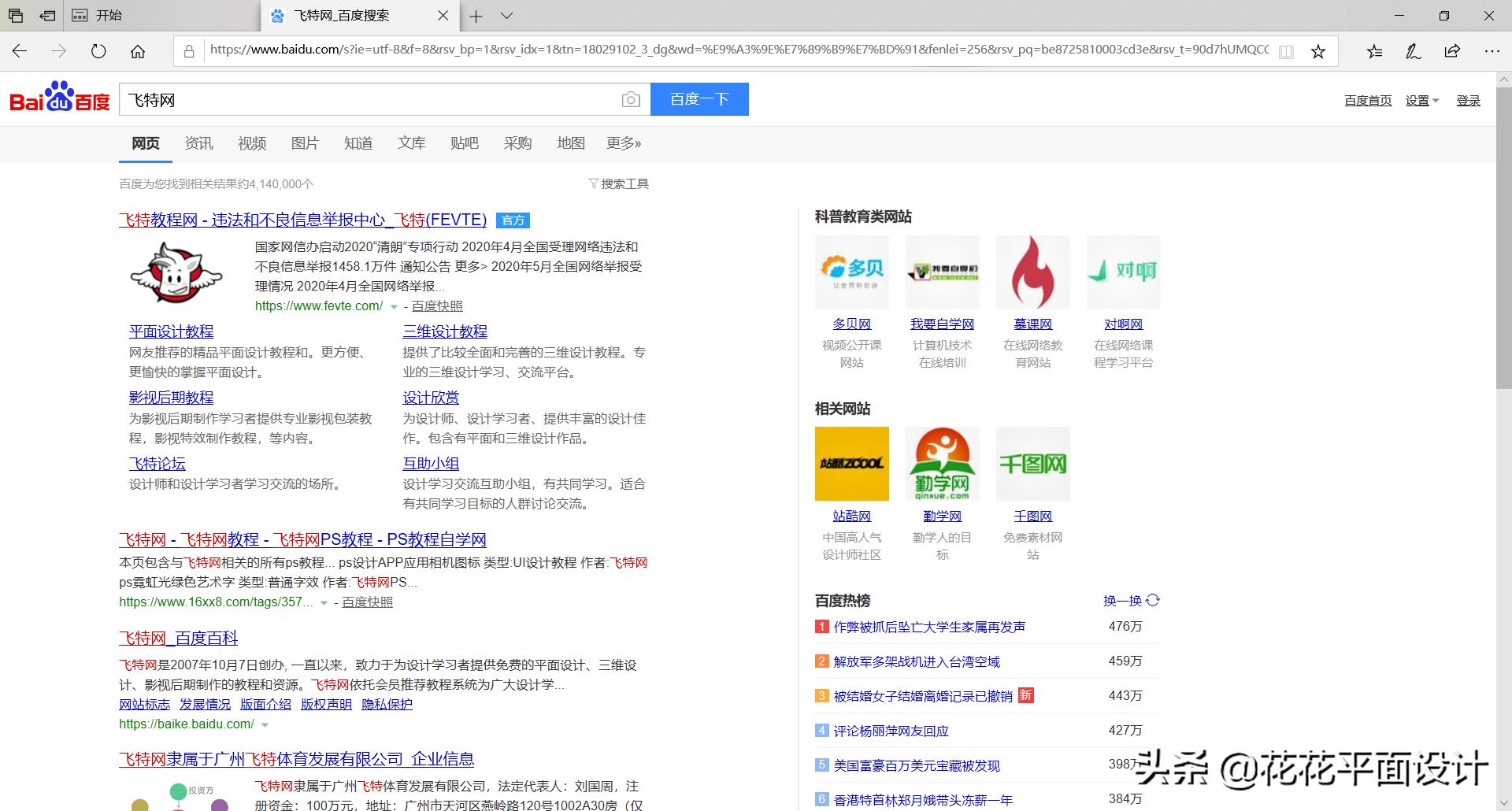Open the 百度首页 link
Screen dimensions: 1512x811
(1368, 101)
